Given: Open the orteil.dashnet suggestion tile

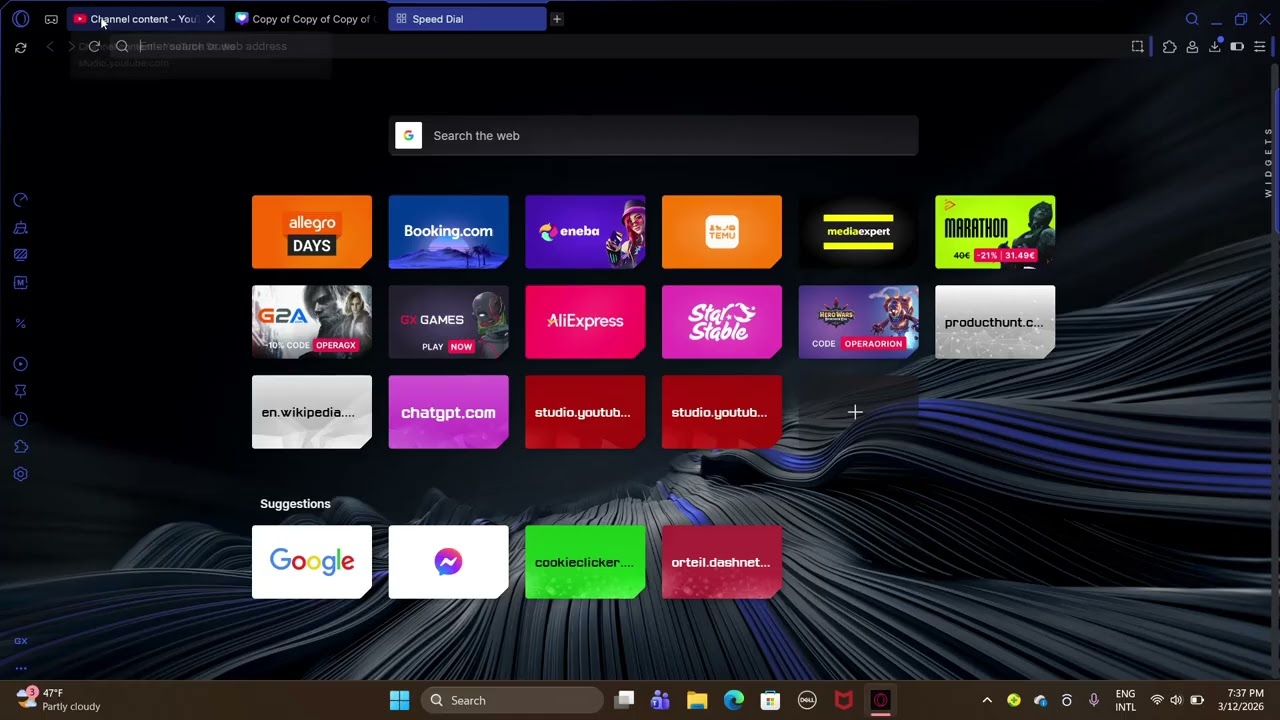Looking at the screenshot, I should click(722, 562).
